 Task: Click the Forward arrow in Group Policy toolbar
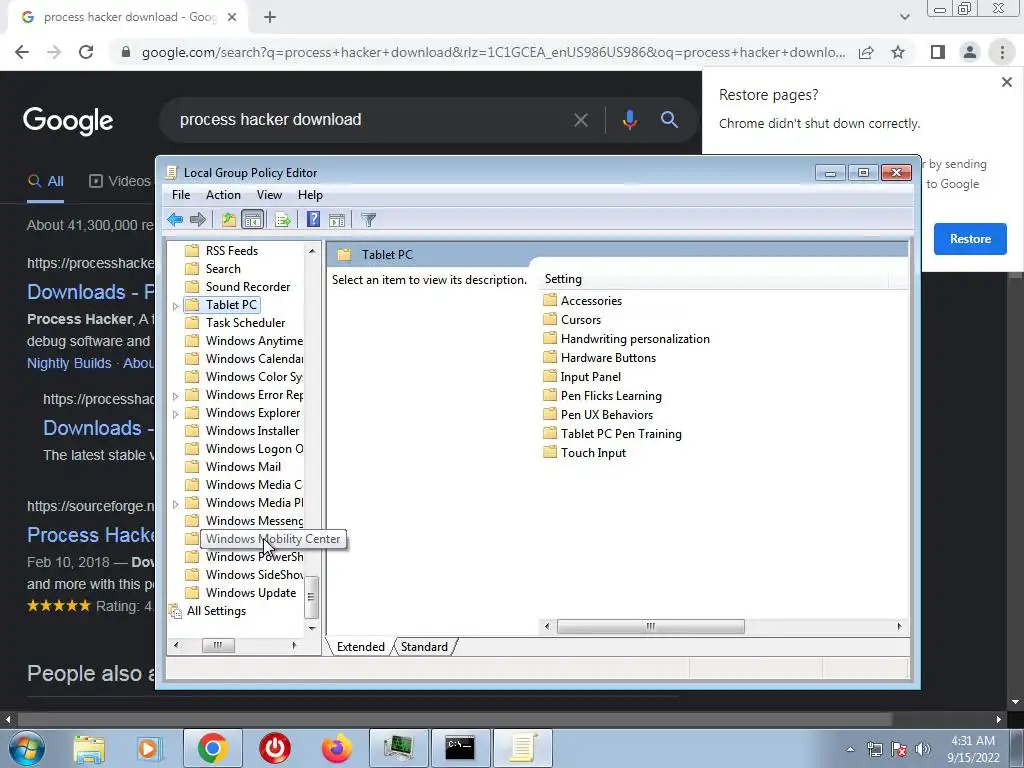pyautogui.click(x=197, y=219)
